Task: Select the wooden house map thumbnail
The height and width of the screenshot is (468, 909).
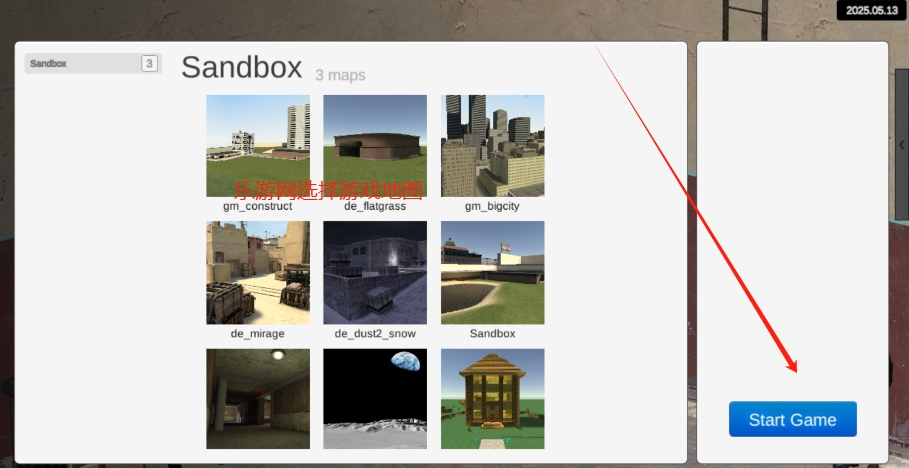Action: pos(493,398)
